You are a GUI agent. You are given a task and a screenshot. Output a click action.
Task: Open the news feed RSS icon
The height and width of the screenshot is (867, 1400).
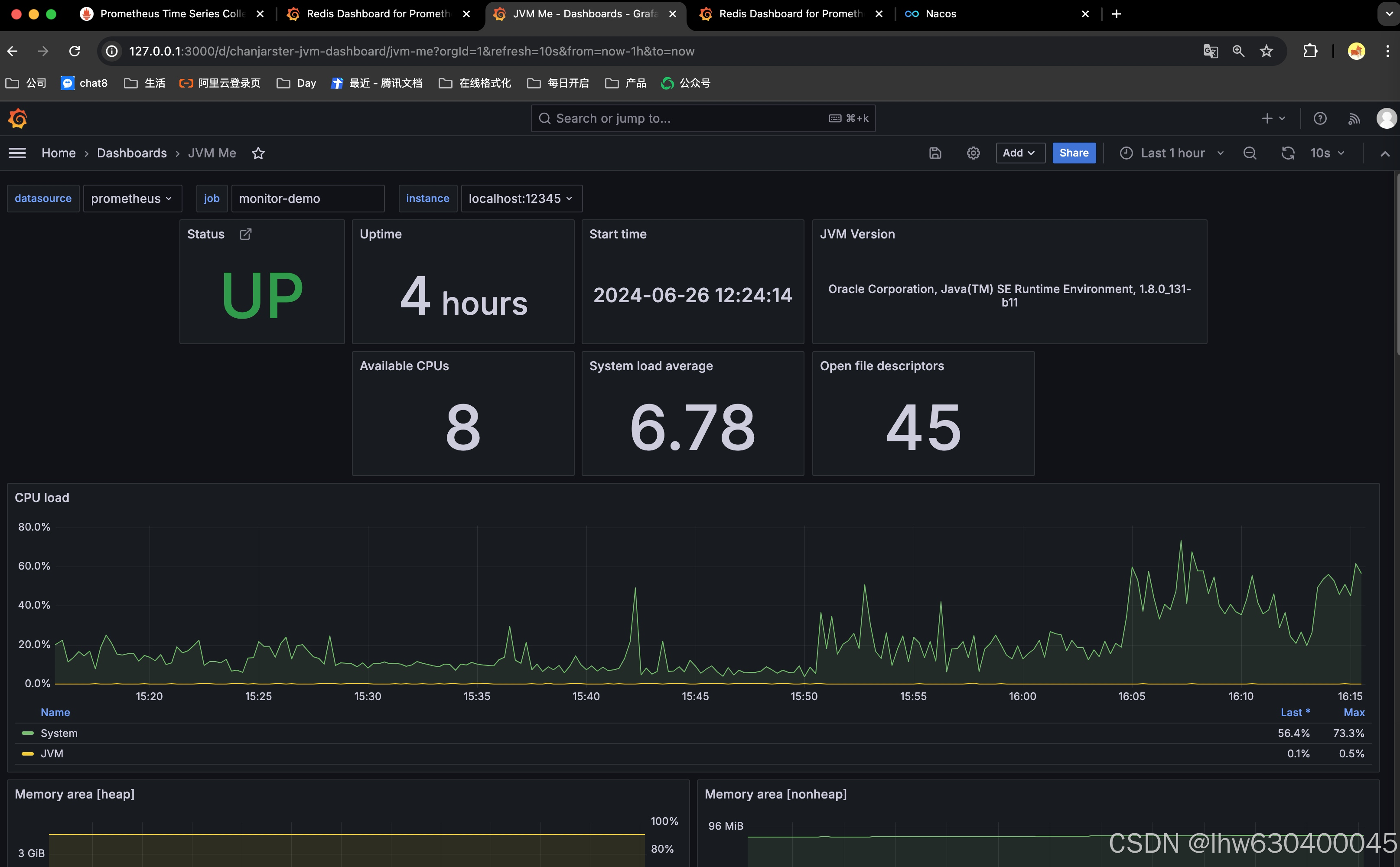(1354, 119)
